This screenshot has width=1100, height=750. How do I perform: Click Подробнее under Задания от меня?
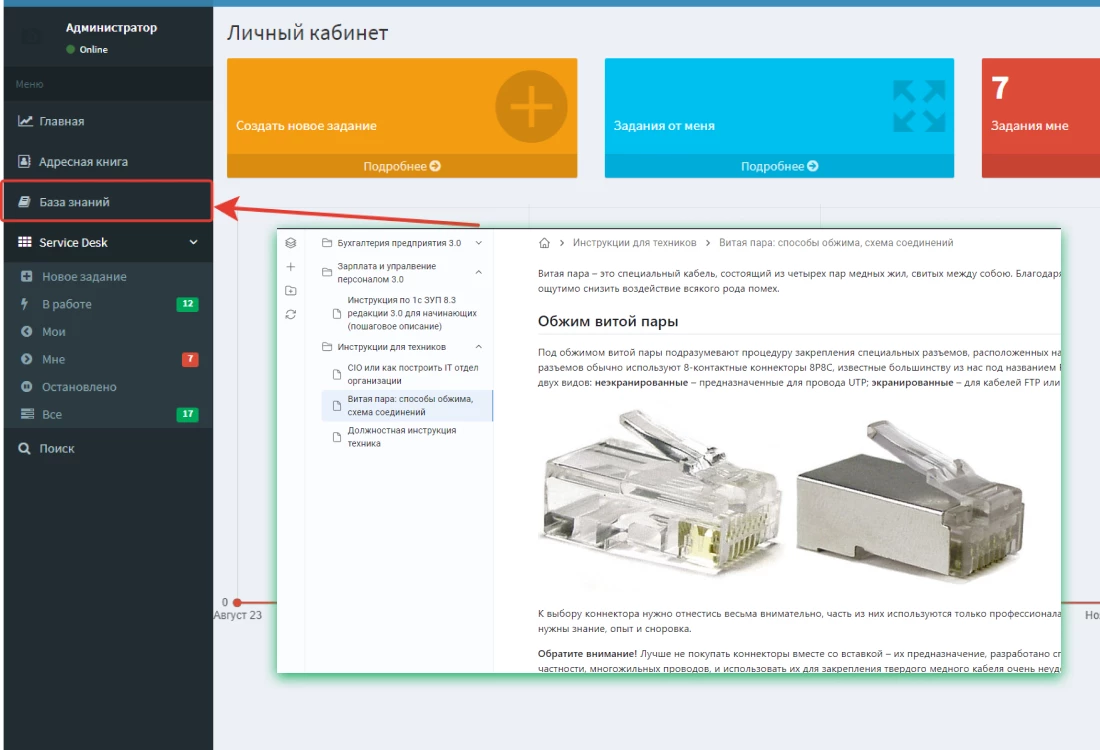(779, 166)
